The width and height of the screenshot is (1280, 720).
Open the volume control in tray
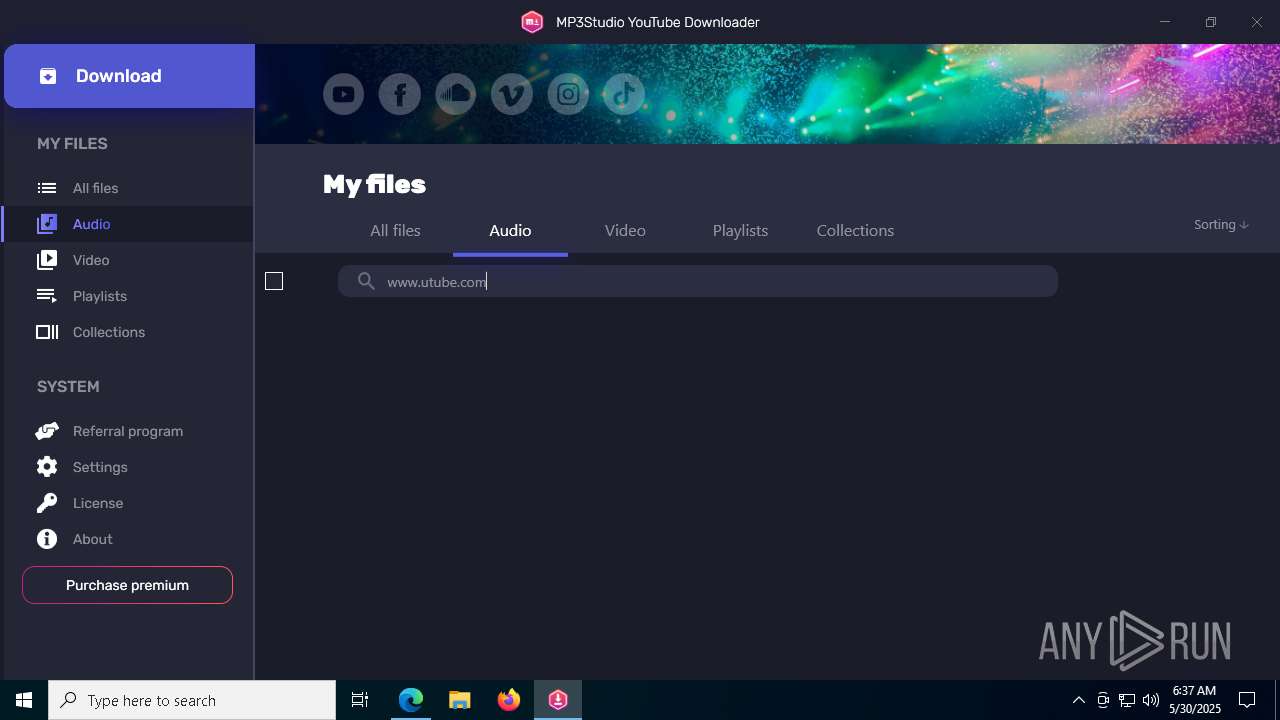click(x=1151, y=700)
